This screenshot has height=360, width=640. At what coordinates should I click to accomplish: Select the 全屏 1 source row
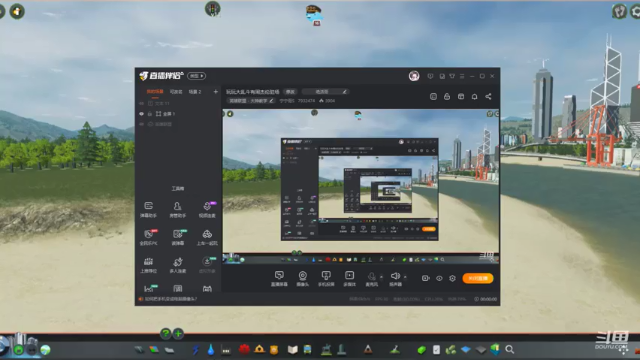[178, 114]
